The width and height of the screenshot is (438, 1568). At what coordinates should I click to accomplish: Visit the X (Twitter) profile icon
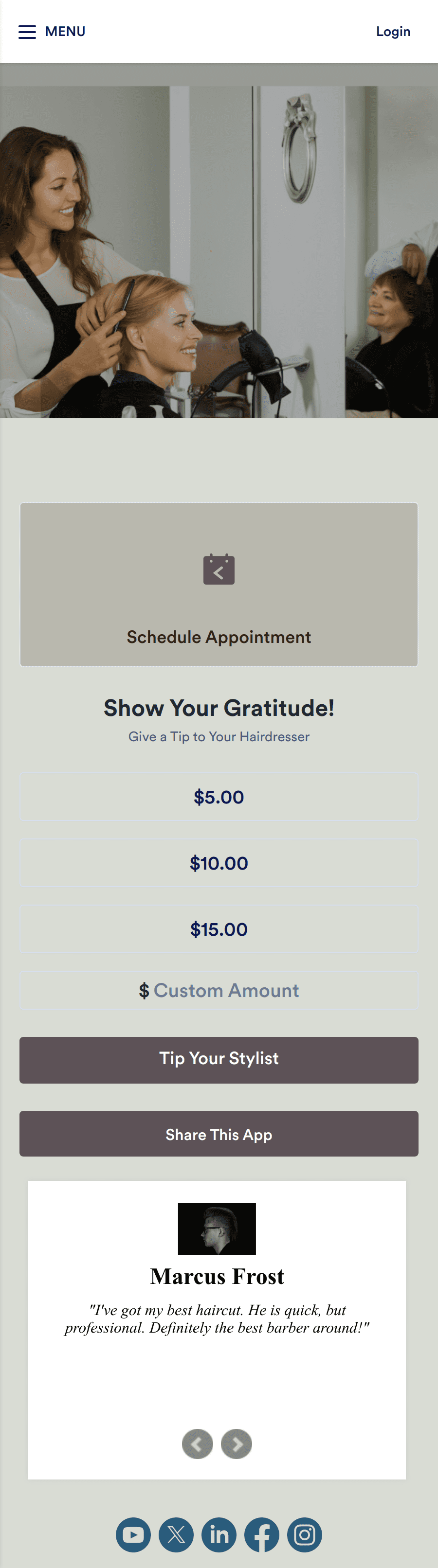176,1534
